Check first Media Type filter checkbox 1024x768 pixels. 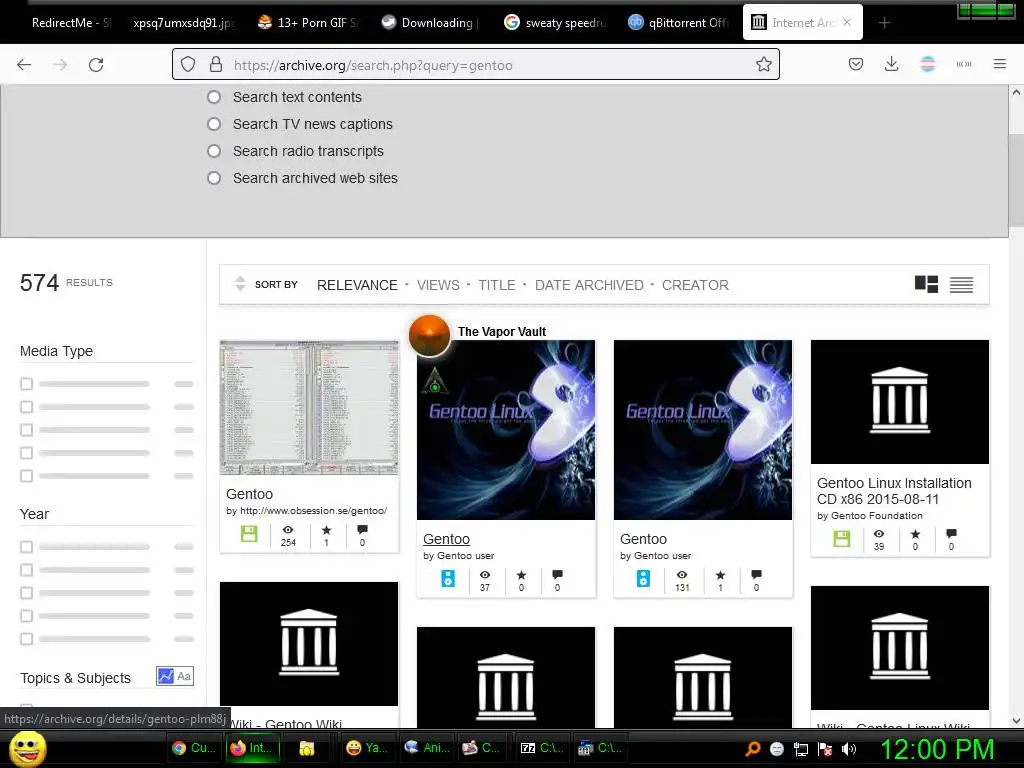click(26, 384)
